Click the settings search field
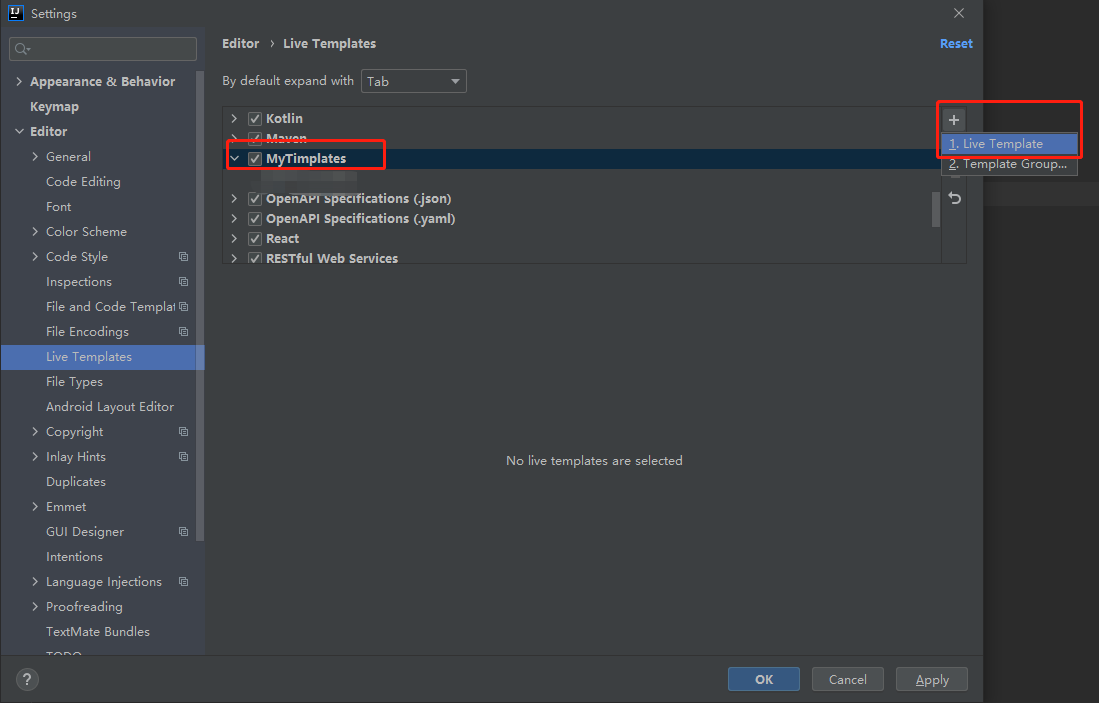 pos(103,48)
